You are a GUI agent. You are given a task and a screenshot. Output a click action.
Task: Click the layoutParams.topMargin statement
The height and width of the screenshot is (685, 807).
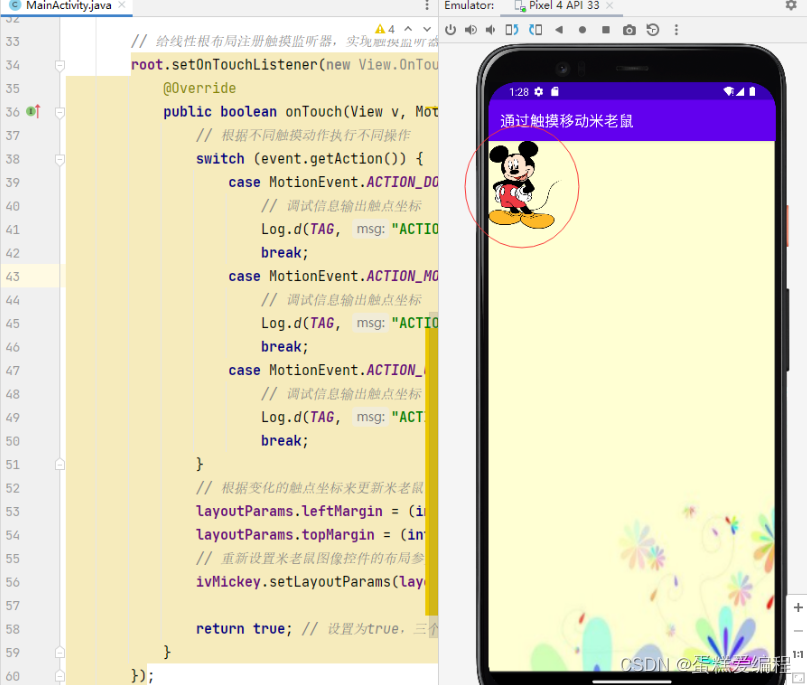pyautogui.click(x=310, y=535)
